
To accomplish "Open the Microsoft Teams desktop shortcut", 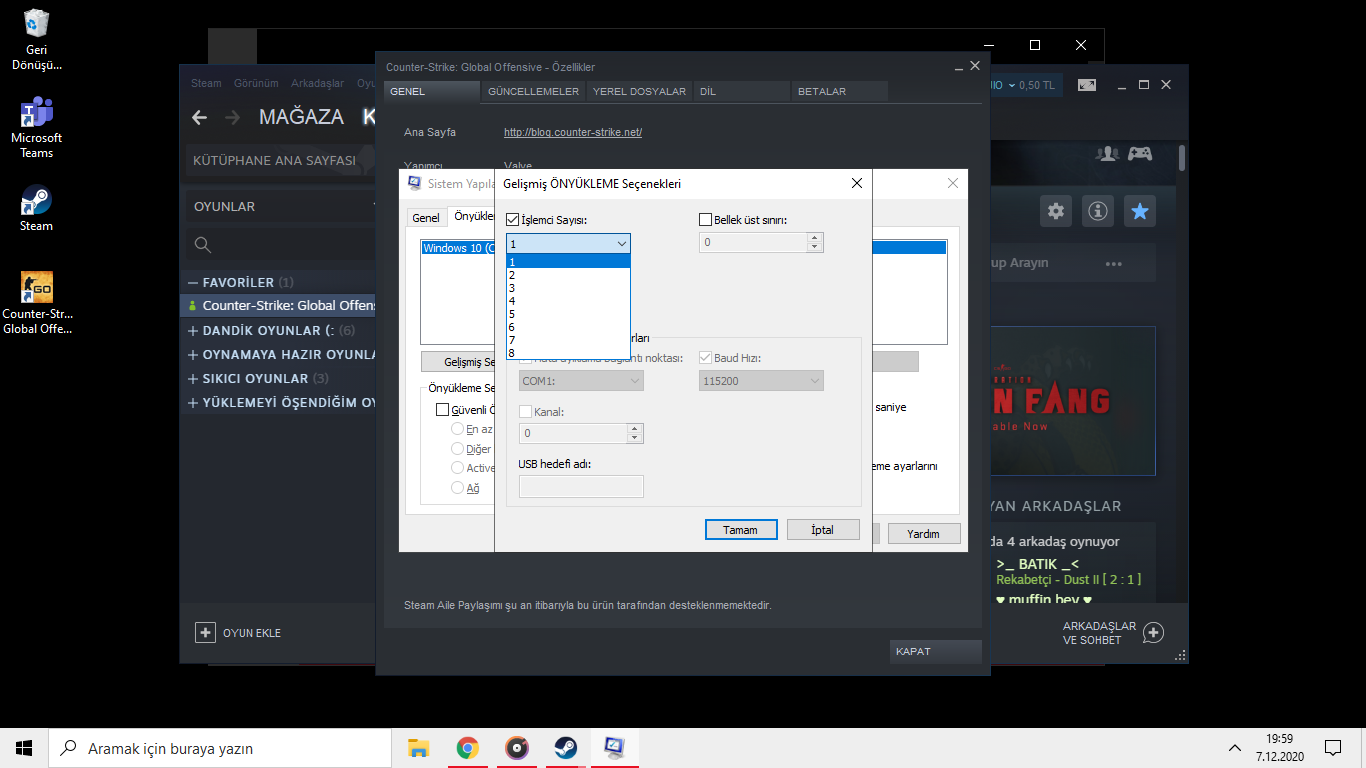I will (36, 127).
